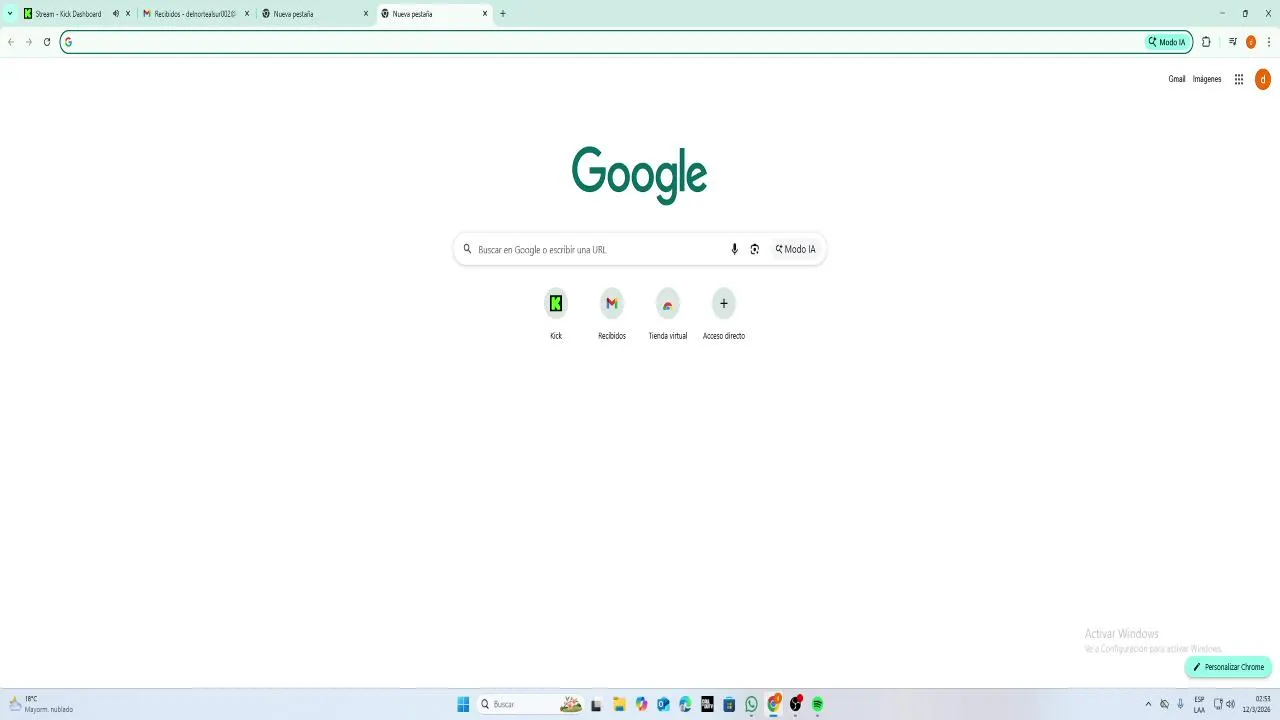Open the Kick shortcut tile
The image size is (1280, 720).
(x=556, y=314)
